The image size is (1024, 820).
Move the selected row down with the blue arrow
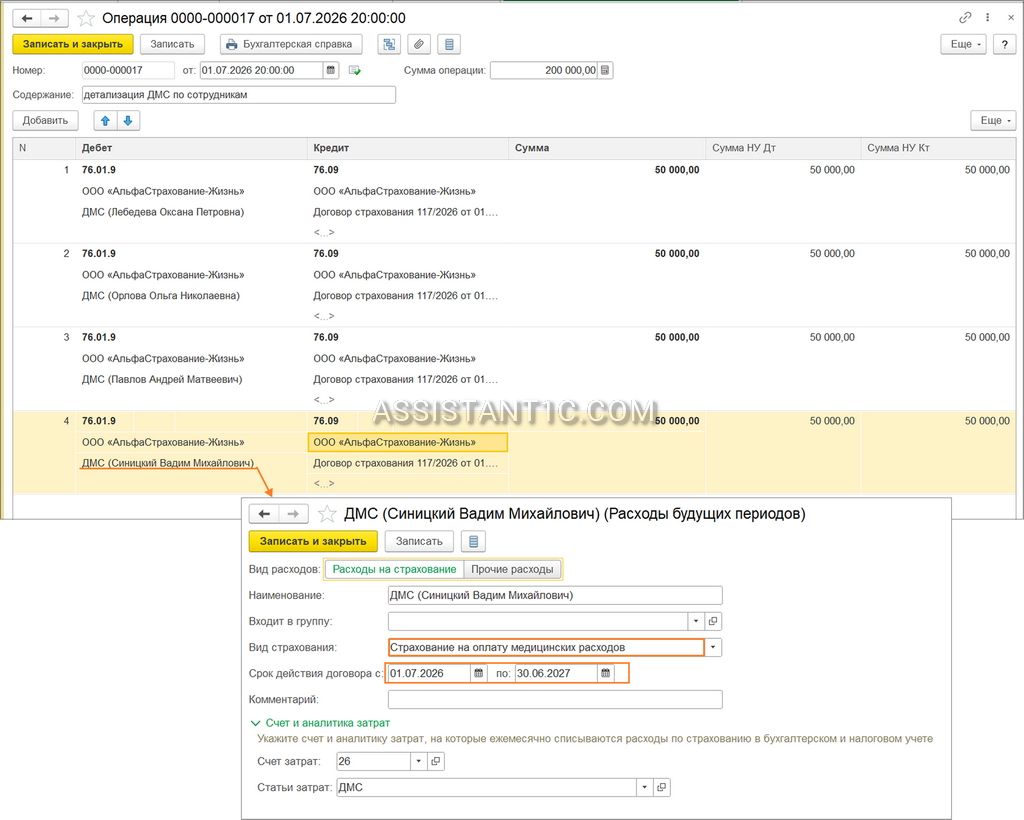coord(128,121)
